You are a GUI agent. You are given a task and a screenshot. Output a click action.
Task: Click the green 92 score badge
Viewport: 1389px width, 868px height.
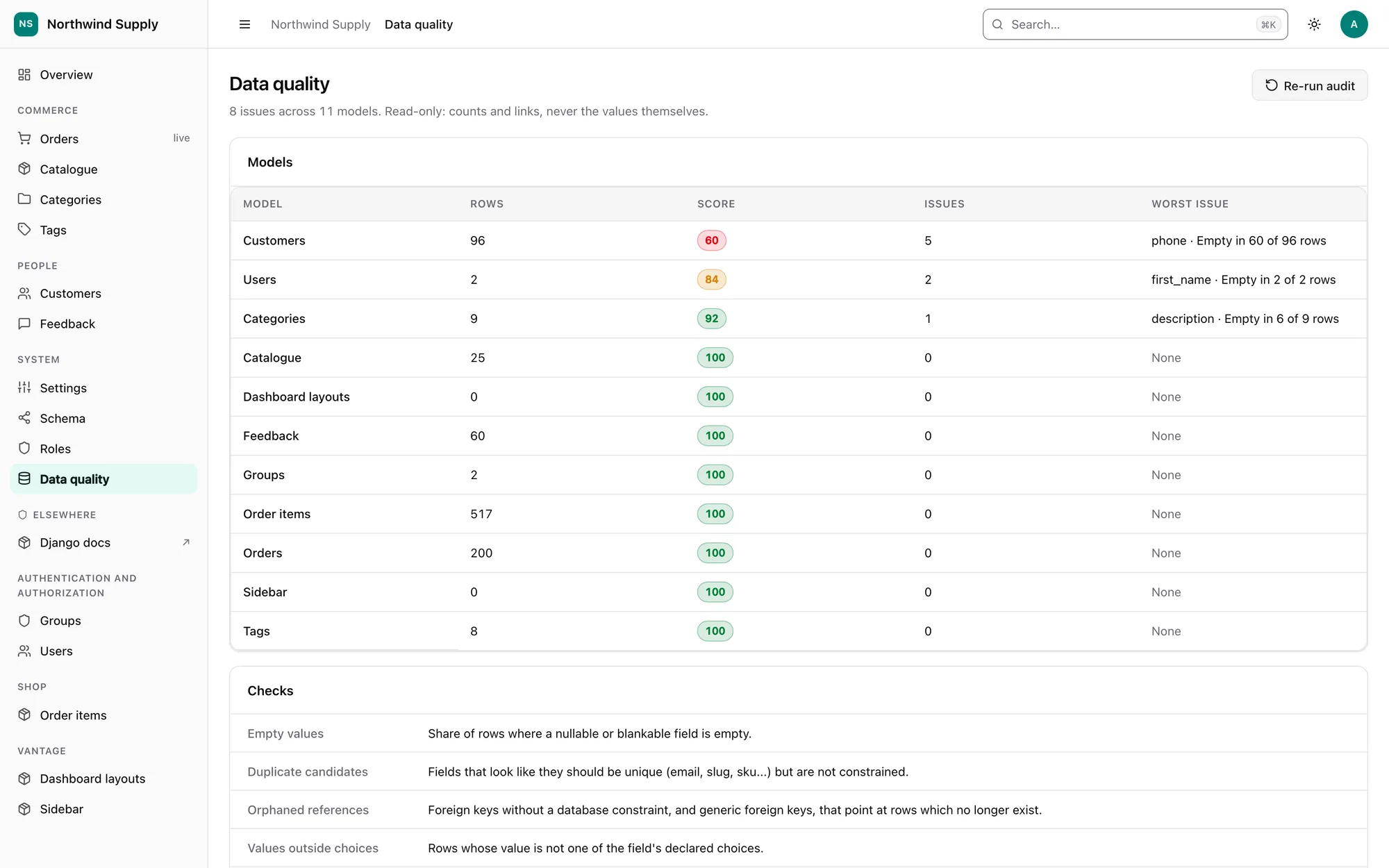click(711, 318)
